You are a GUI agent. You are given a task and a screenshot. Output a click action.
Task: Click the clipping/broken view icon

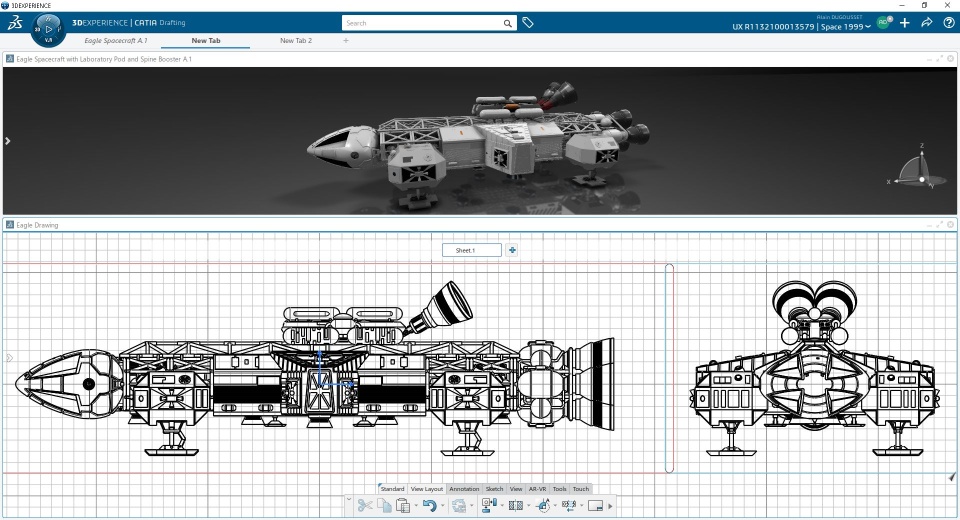pos(569,505)
